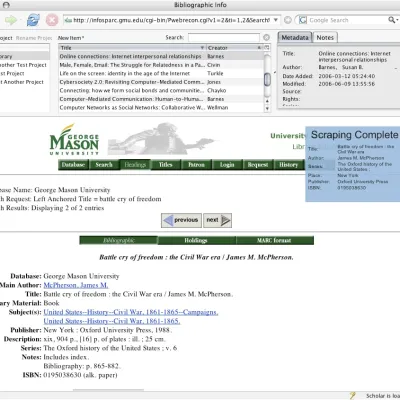Open the Google search engine icon menu
The height and width of the screenshot is (400, 400).
point(302,20)
